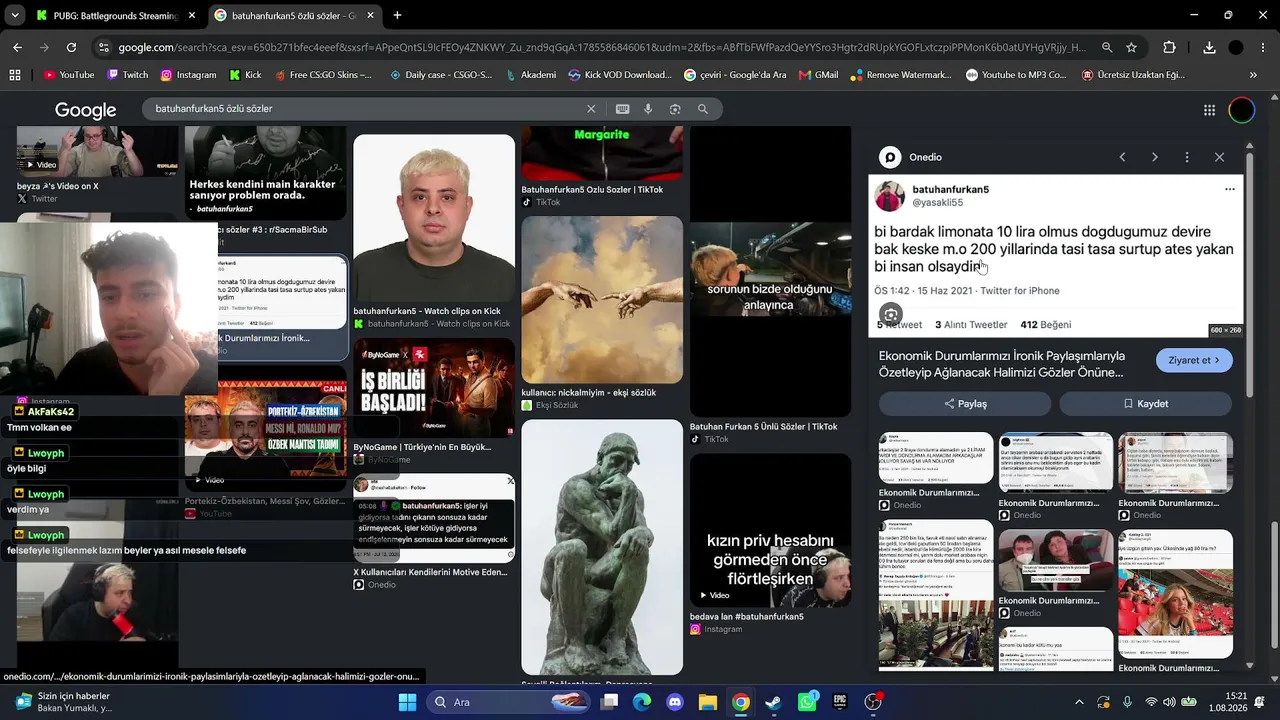Open The Thinker statue image thumbnail
The height and width of the screenshot is (720, 1280).
(602, 547)
